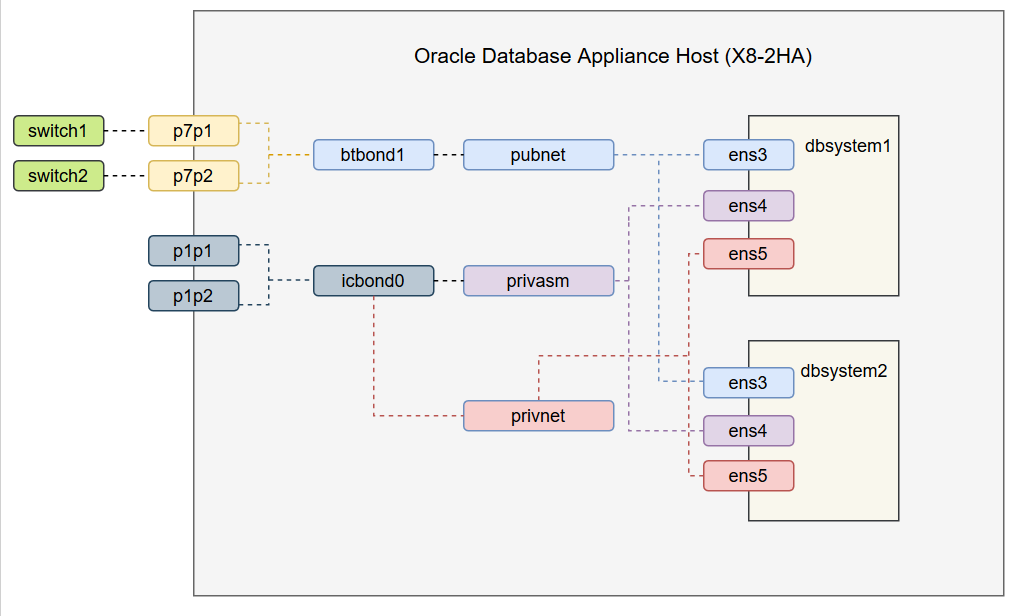
Task: Click the Oracle Database Appliance Host title
Action: (x=613, y=56)
